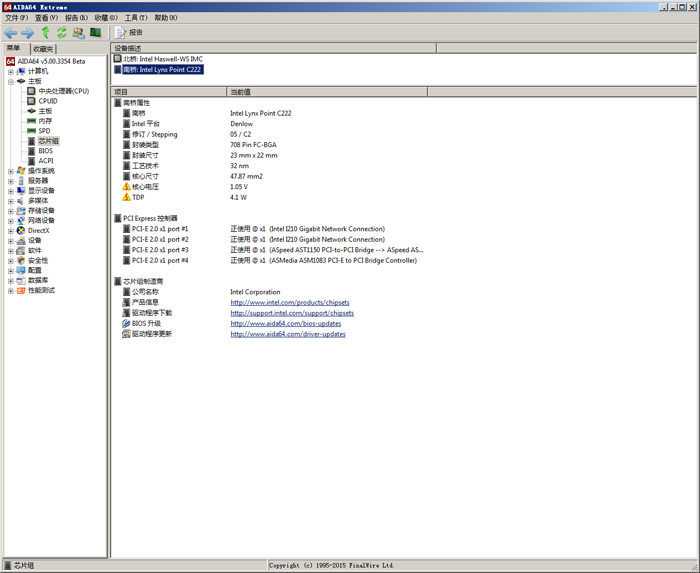Open the aida64.com bios-updates link
Viewport: 700px width, 573px height.
pos(286,324)
